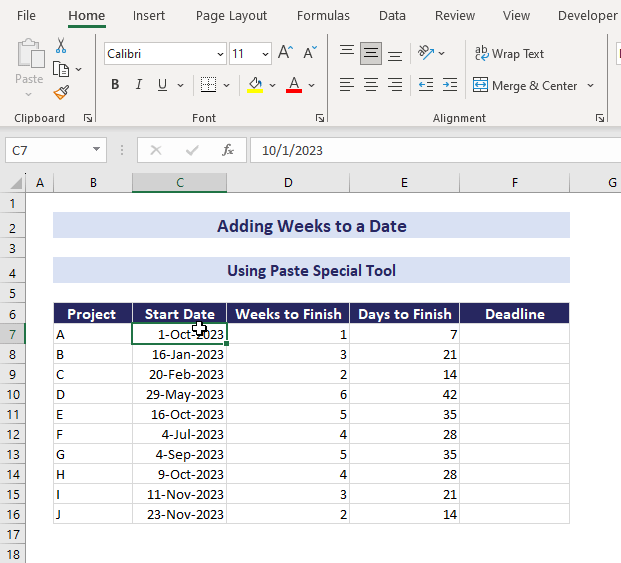621x563 pixels.
Task: Select the Format Painter brush
Action: [61, 92]
